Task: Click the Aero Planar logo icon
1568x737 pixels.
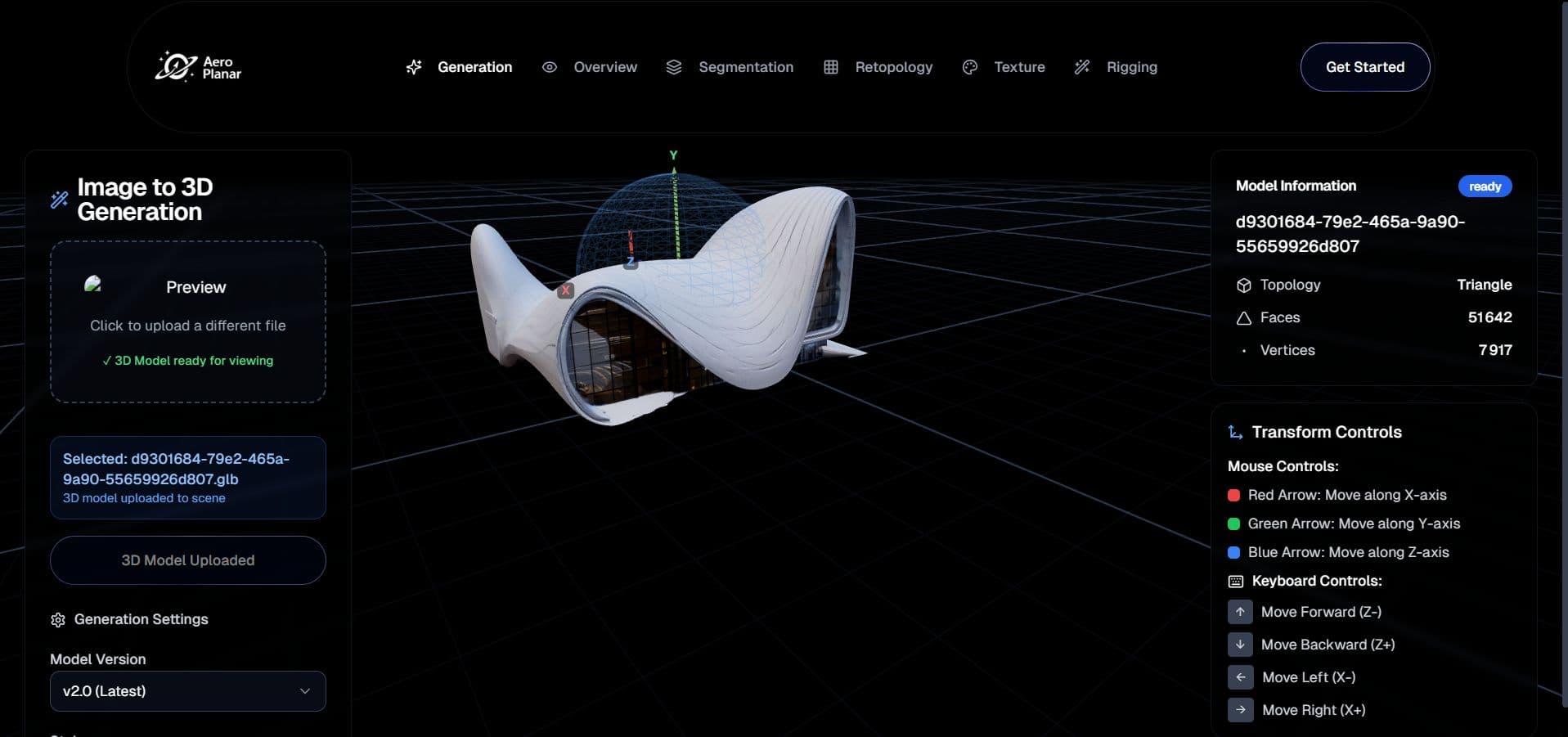Action: tap(175, 66)
